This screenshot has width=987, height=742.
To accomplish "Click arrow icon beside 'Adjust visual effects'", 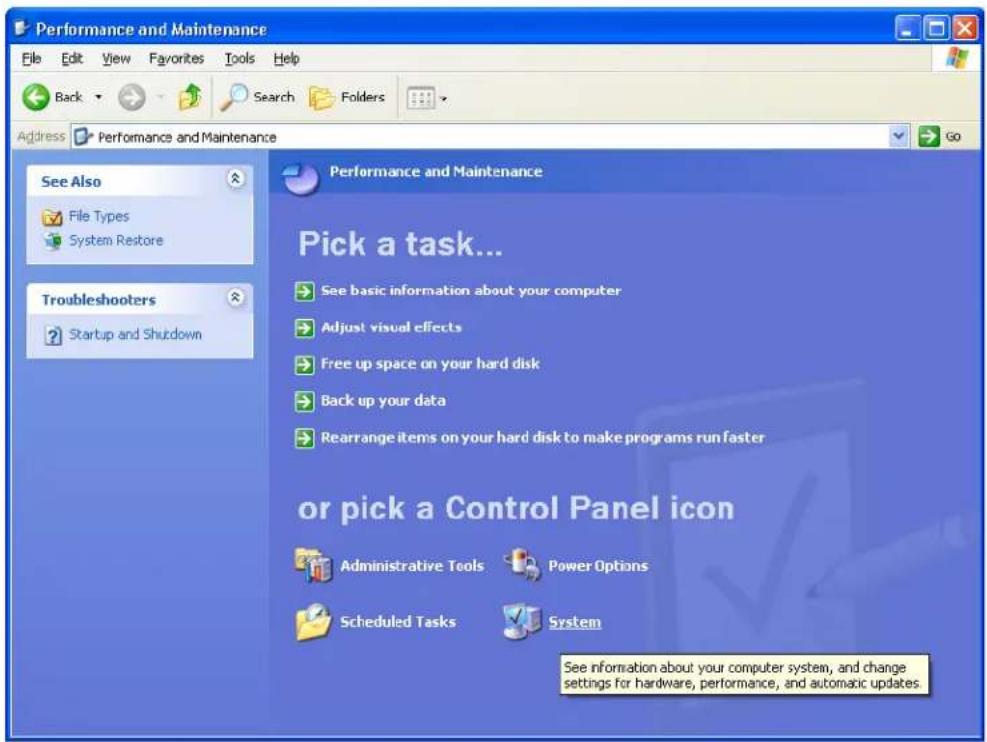I will click(x=305, y=328).
